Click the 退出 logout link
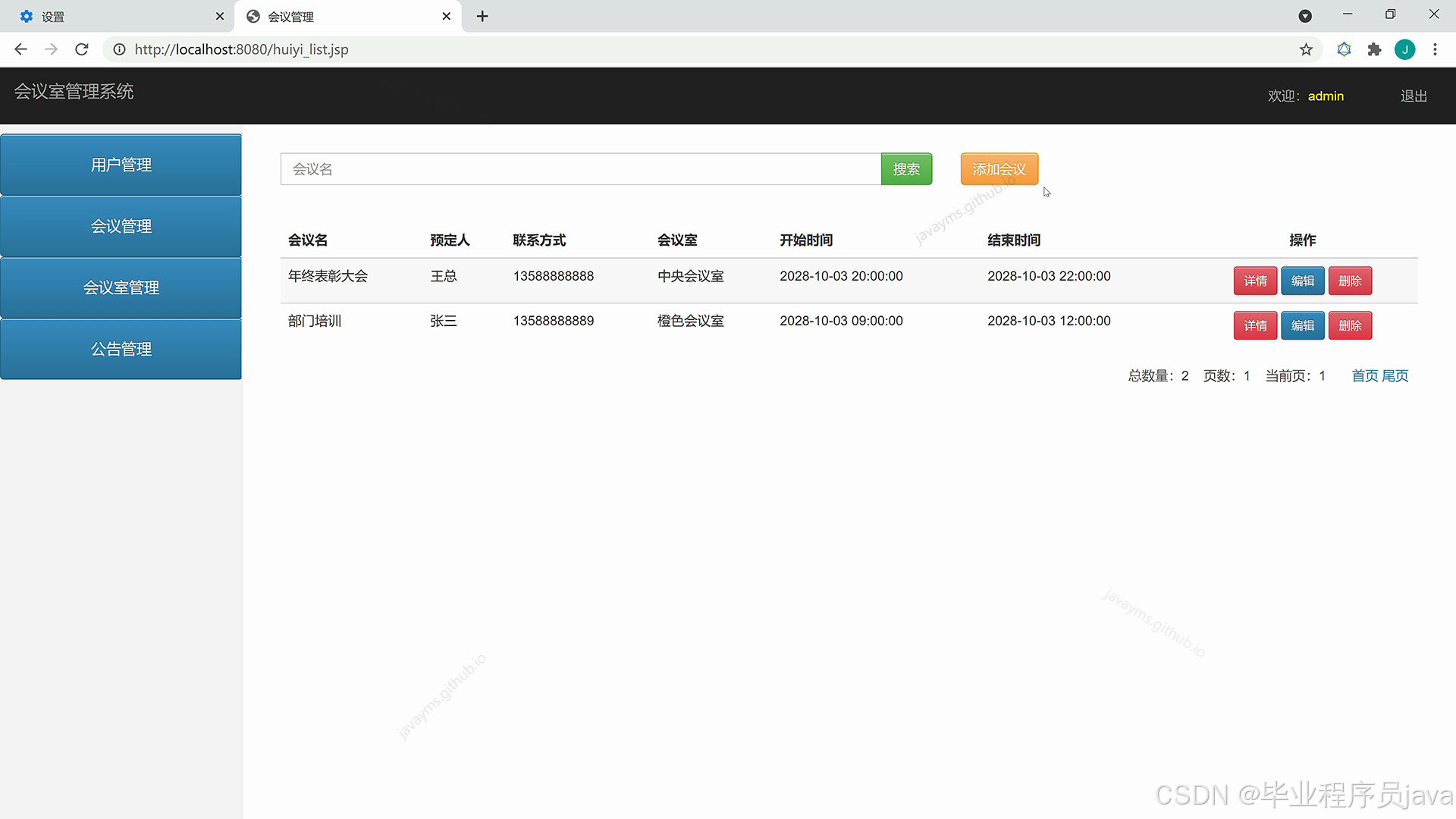 tap(1414, 96)
